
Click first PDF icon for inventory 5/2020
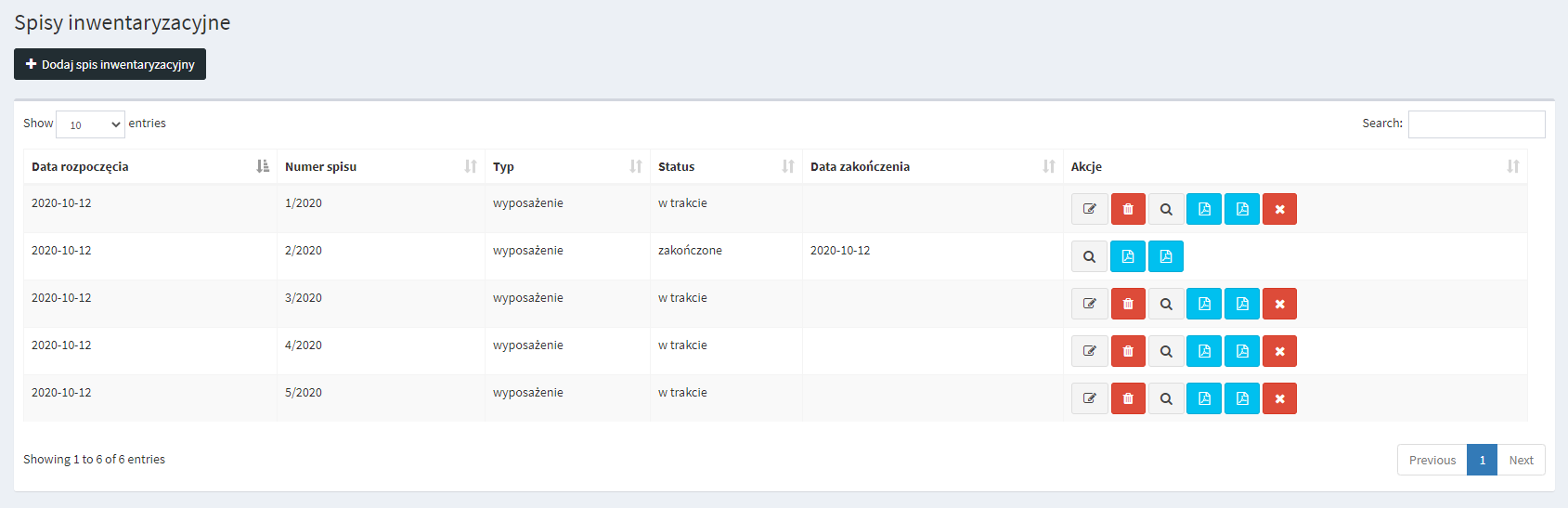(x=1204, y=398)
